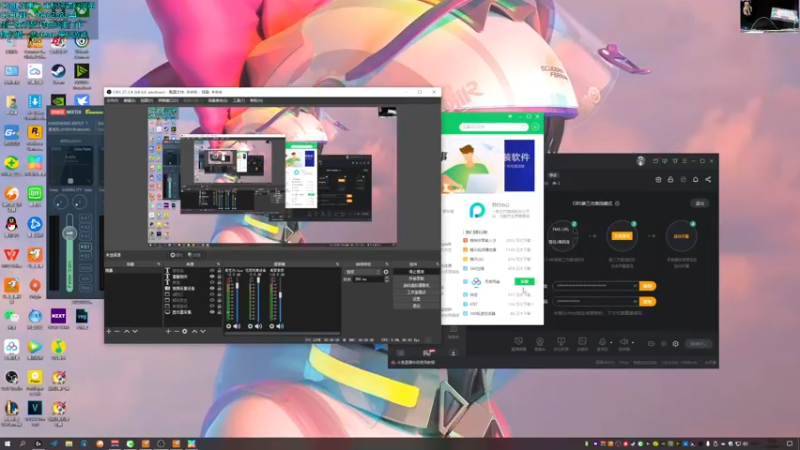
Task: Click 退出 button in the streaming app
Action: [x=699, y=204]
